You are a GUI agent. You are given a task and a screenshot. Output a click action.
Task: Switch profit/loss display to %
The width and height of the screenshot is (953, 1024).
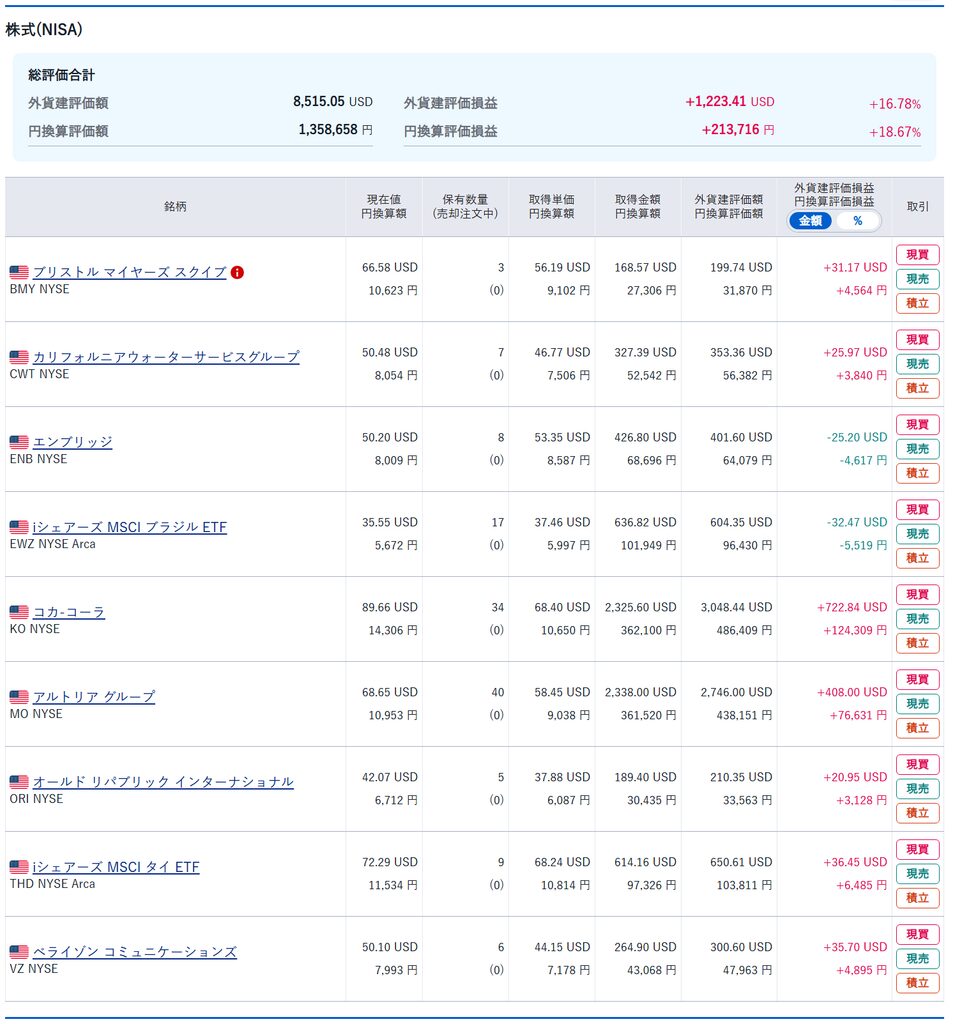point(857,221)
